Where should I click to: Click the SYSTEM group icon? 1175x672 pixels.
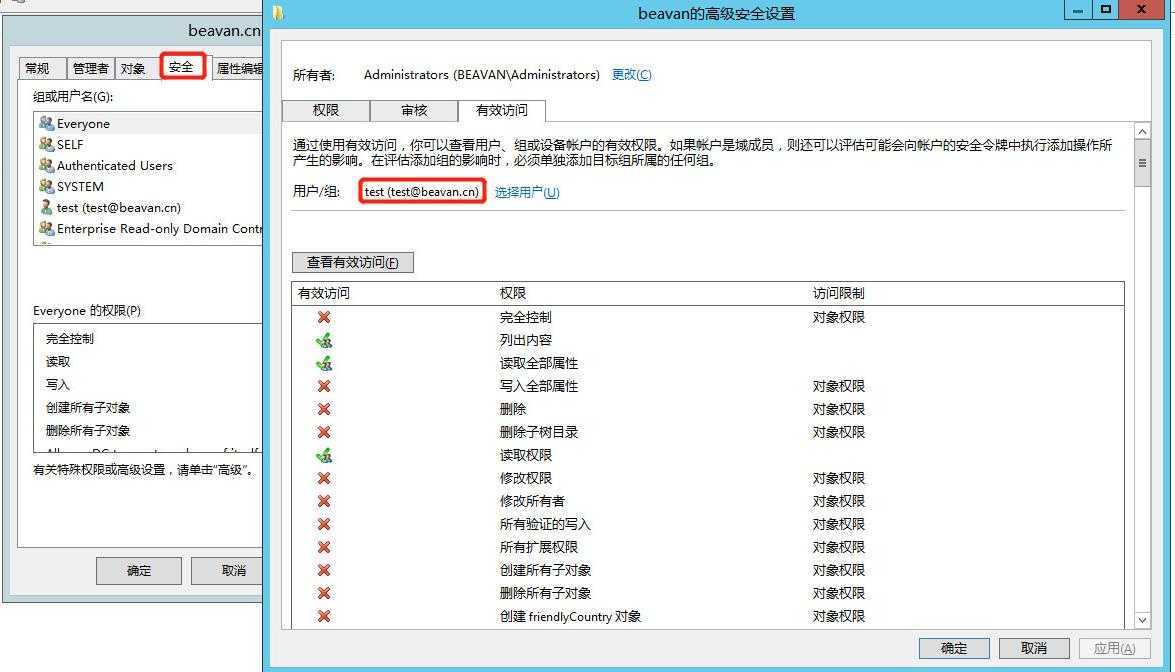(46, 186)
